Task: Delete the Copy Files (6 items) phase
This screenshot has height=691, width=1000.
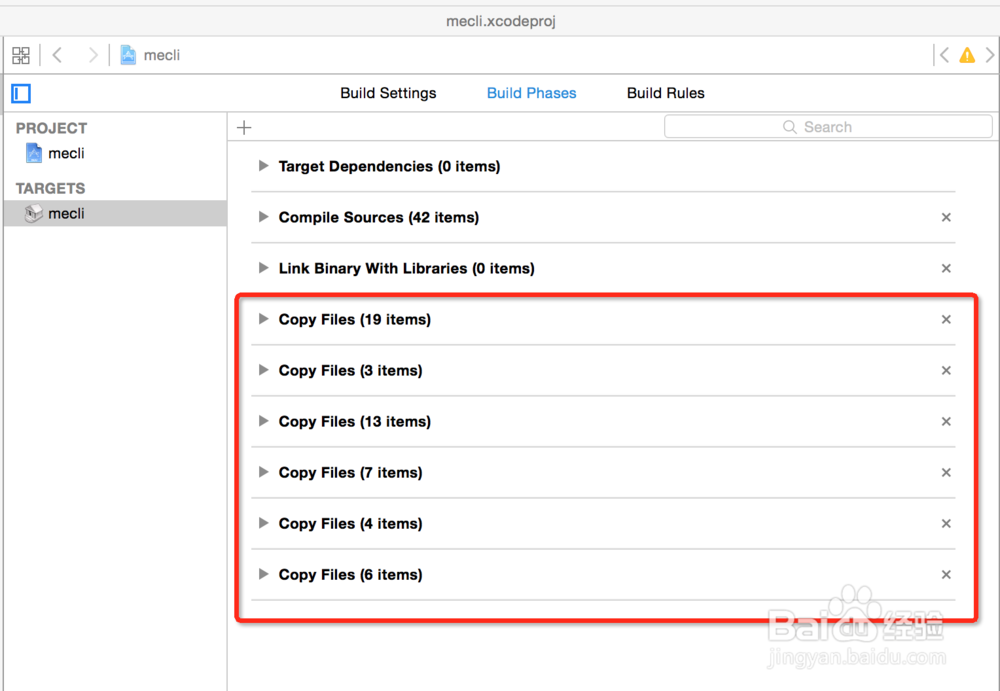Action: pyautogui.click(x=946, y=574)
